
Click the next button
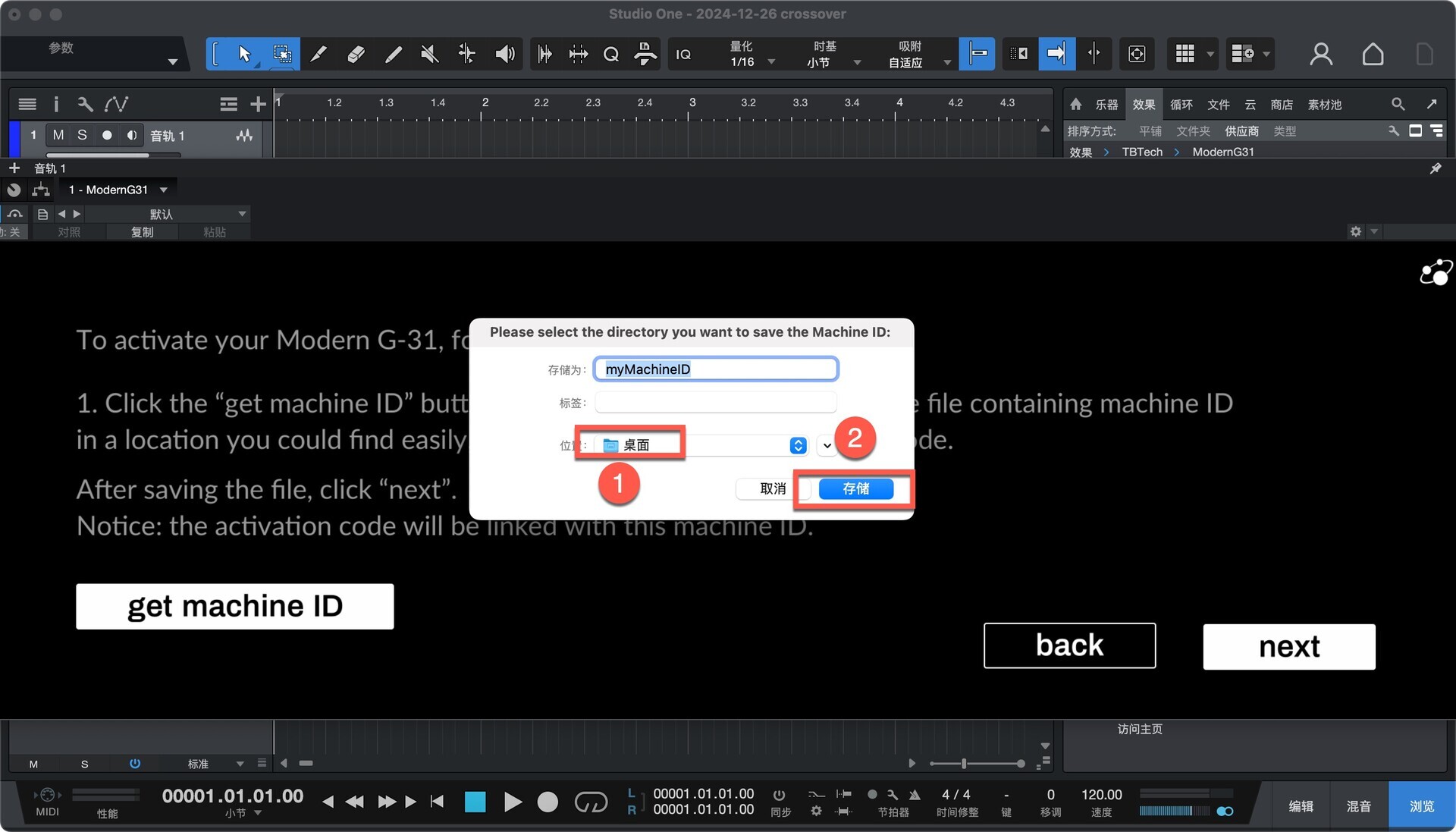pyautogui.click(x=1289, y=646)
